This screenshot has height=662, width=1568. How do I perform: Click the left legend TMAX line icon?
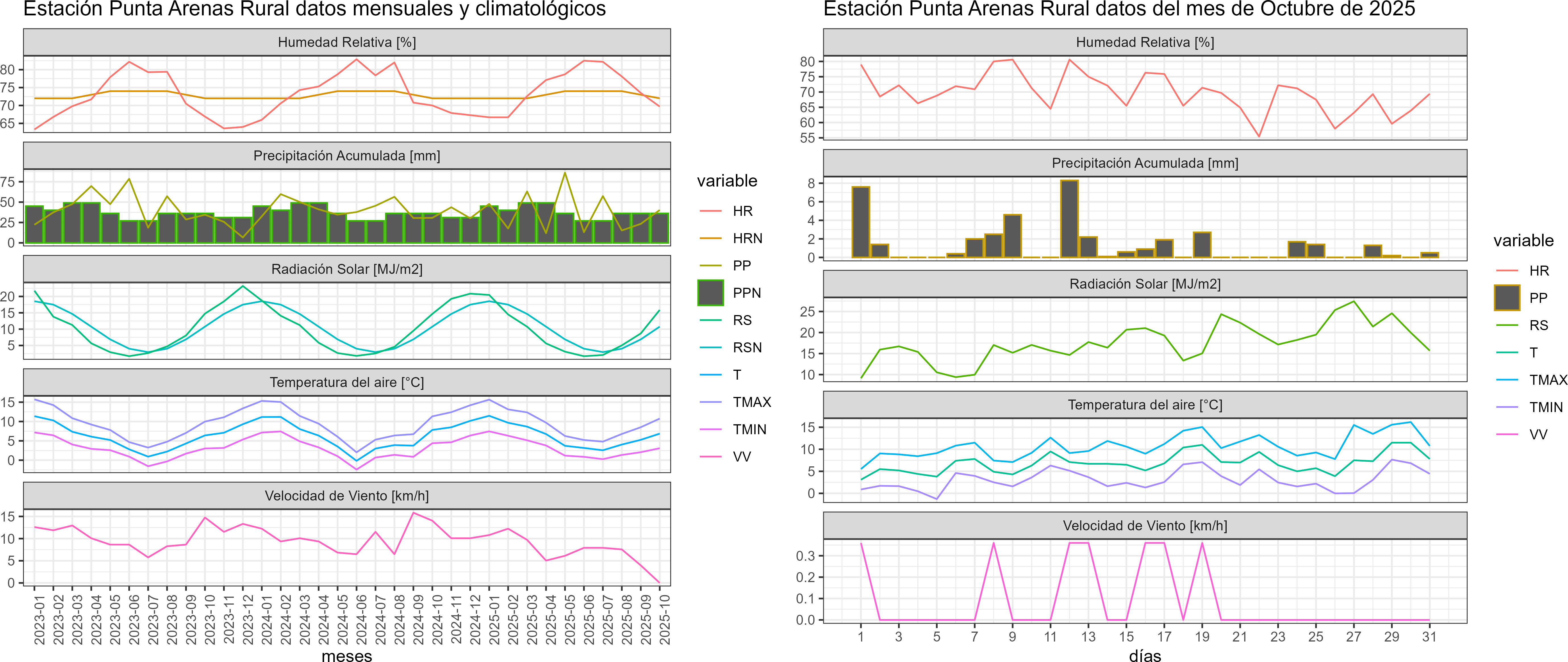point(710,402)
